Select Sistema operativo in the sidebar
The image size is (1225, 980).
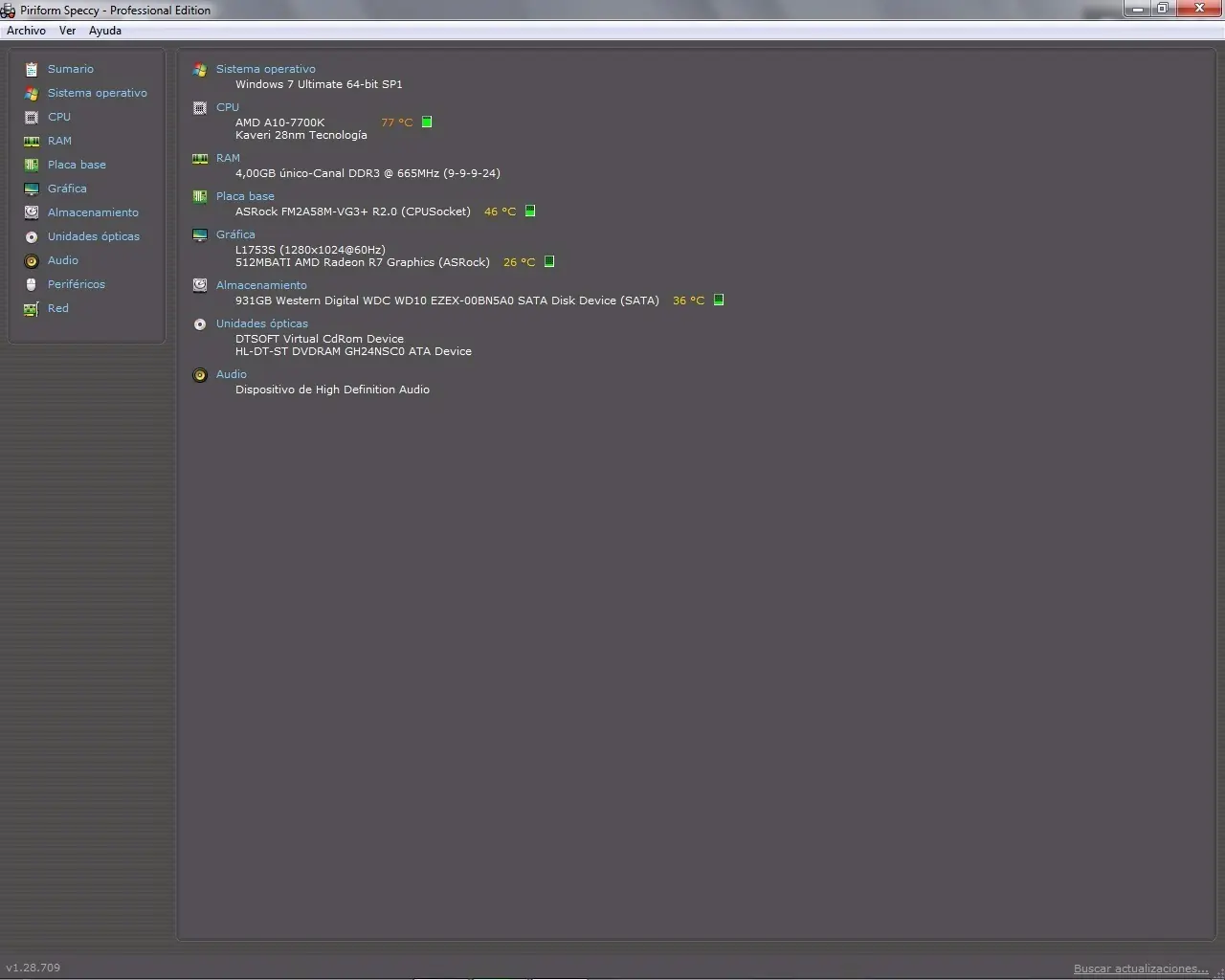coord(98,93)
